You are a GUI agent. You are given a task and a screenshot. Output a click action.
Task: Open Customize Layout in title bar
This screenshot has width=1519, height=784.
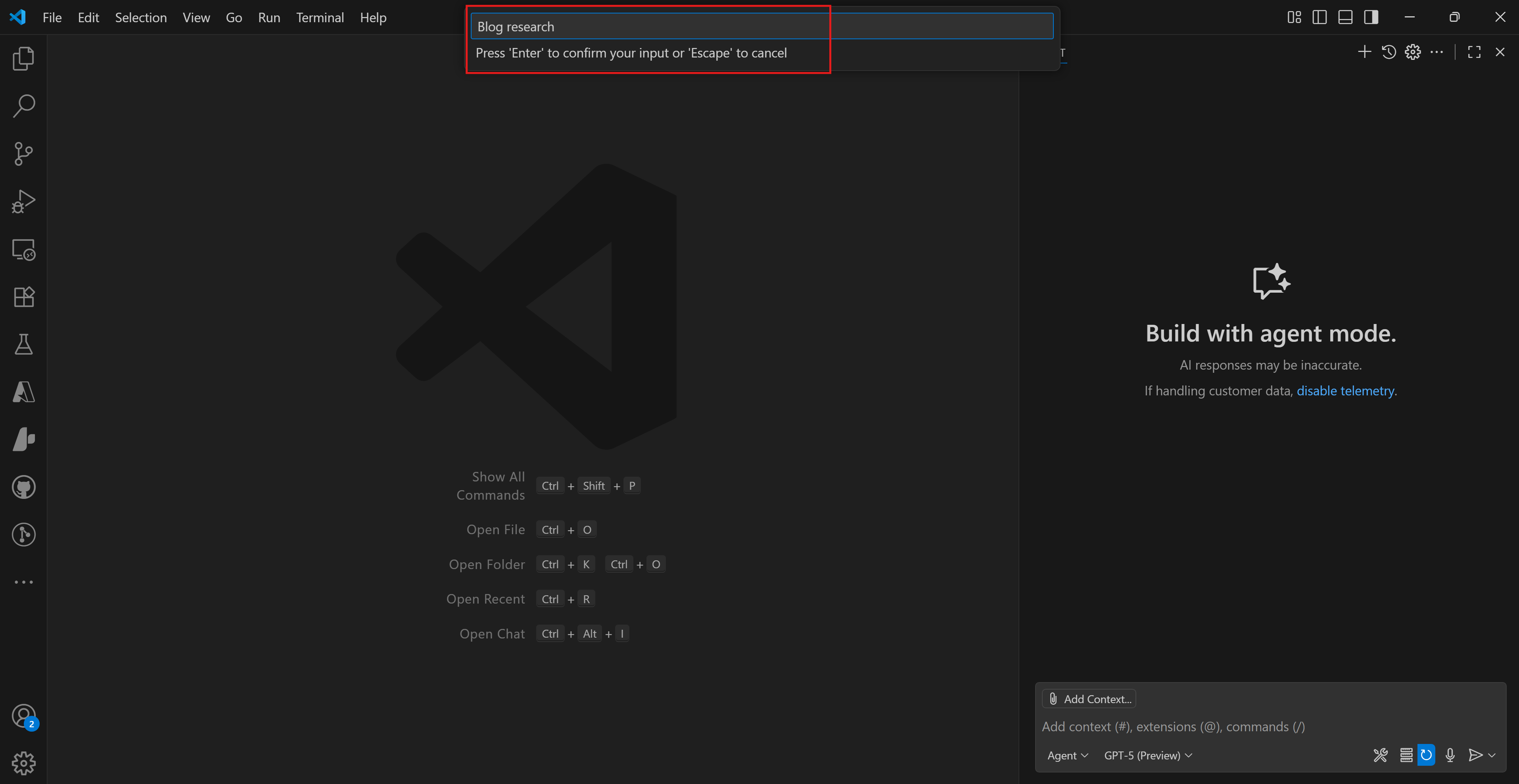tap(1294, 17)
